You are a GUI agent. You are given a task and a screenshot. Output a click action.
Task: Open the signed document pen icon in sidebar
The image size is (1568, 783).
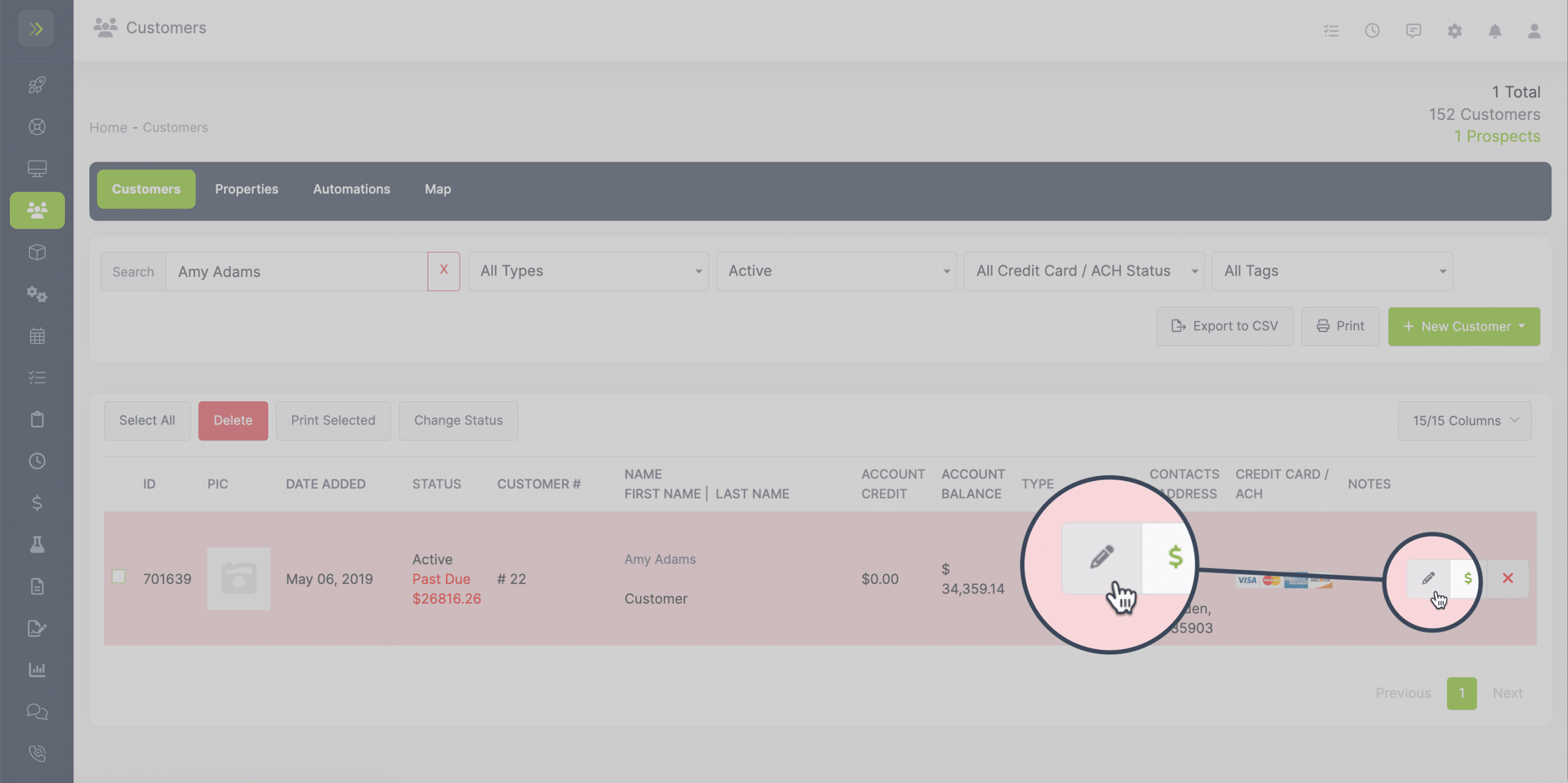point(37,628)
